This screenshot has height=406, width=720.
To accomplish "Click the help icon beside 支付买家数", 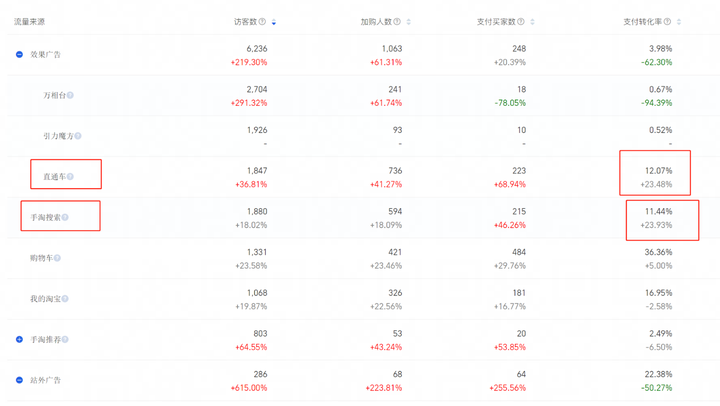I will point(521,21).
